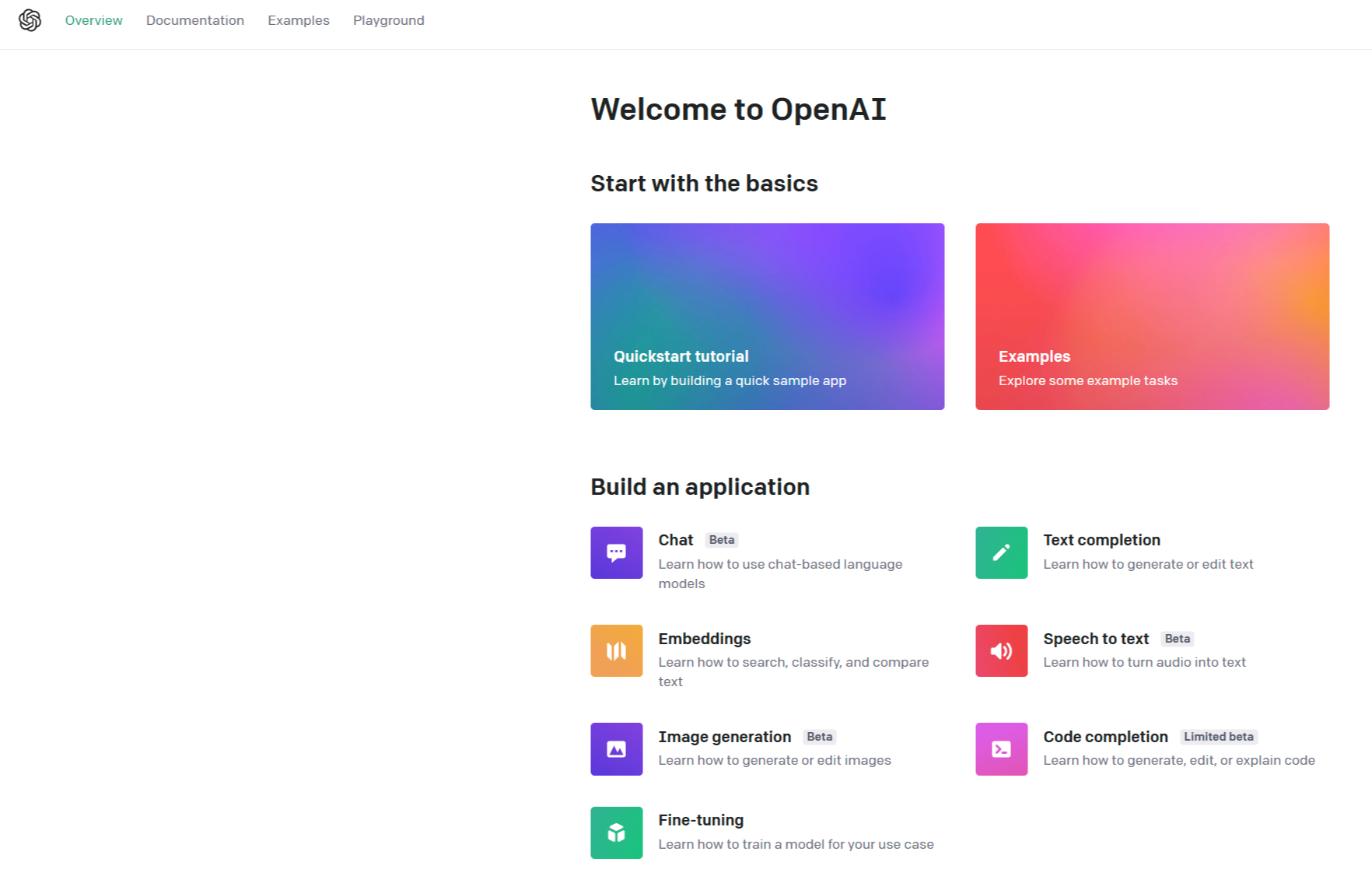Click the Speech to text heading
The image size is (1372, 890).
click(x=1096, y=639)
